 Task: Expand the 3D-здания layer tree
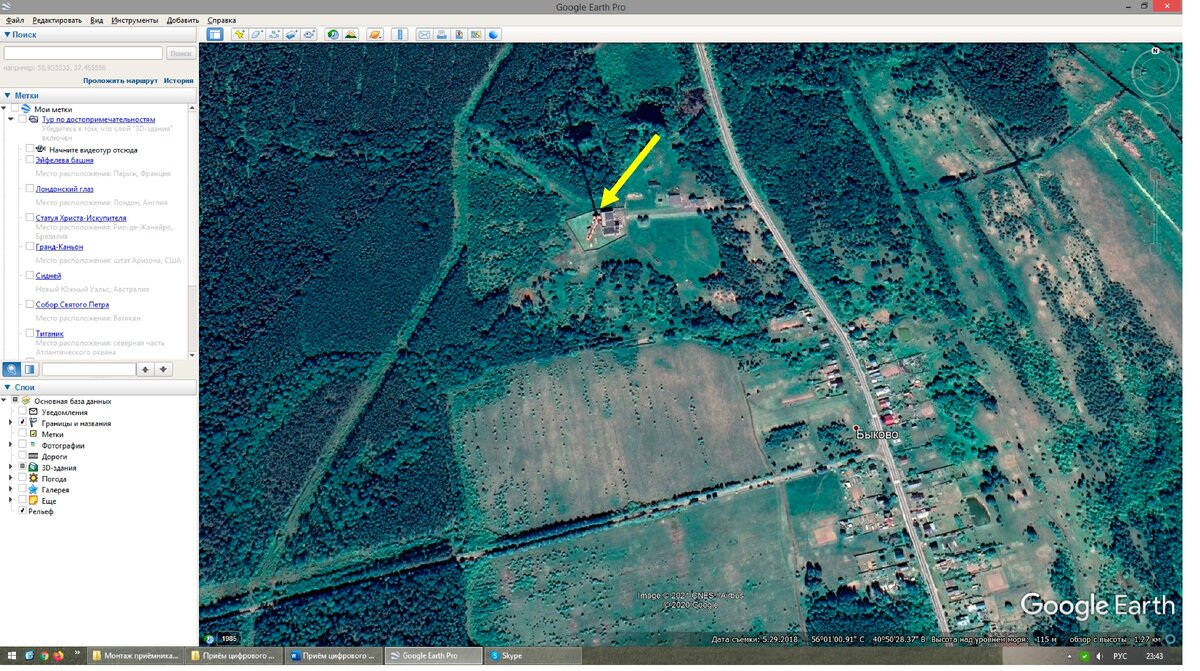pyautogui.click(x=8, y=467)
